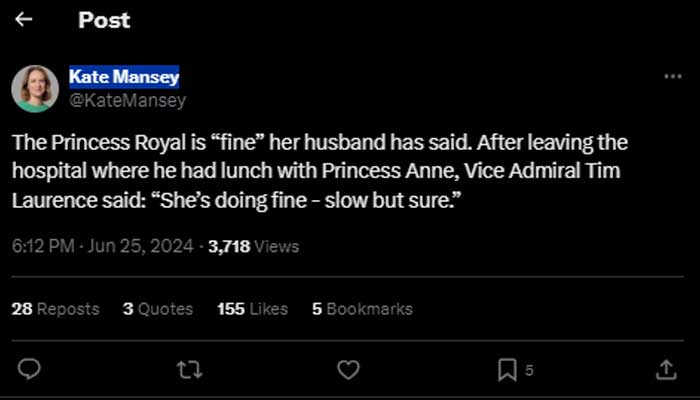Show who gave the 155 Likes
The height and width of the screenshot is (400, 700).
click(252, 309)
